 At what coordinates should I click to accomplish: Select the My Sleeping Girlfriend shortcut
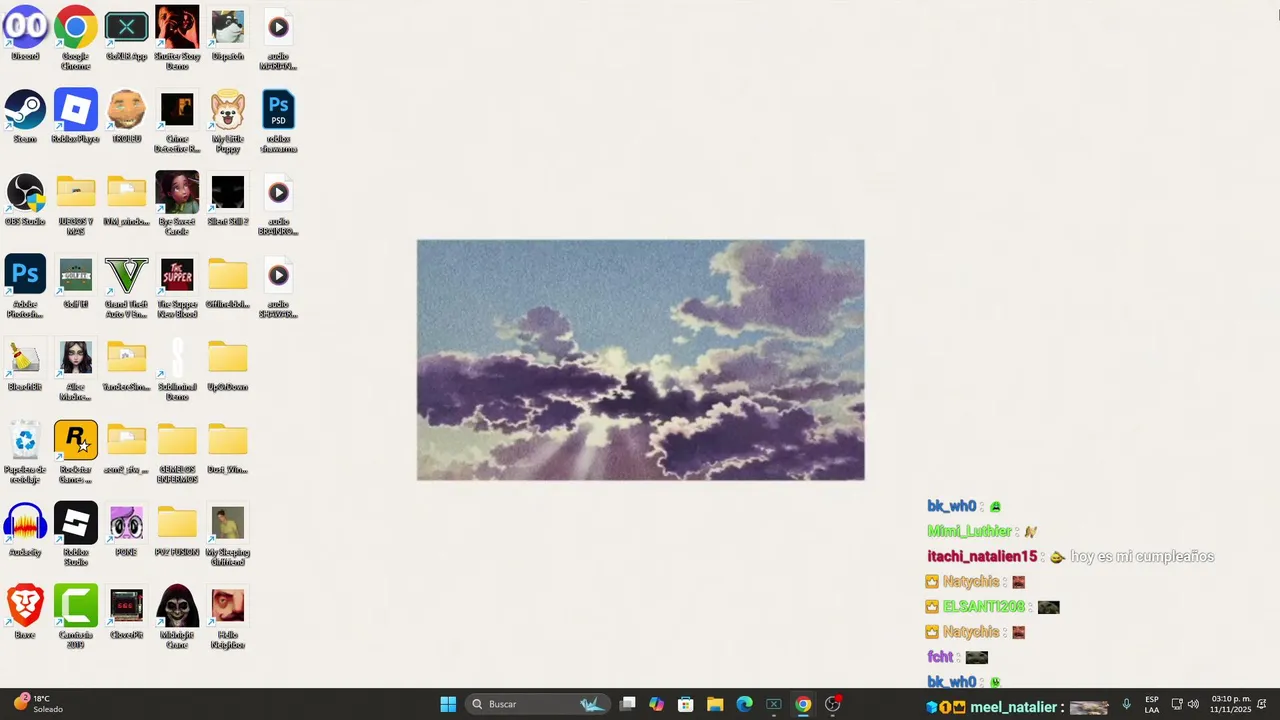228,535
